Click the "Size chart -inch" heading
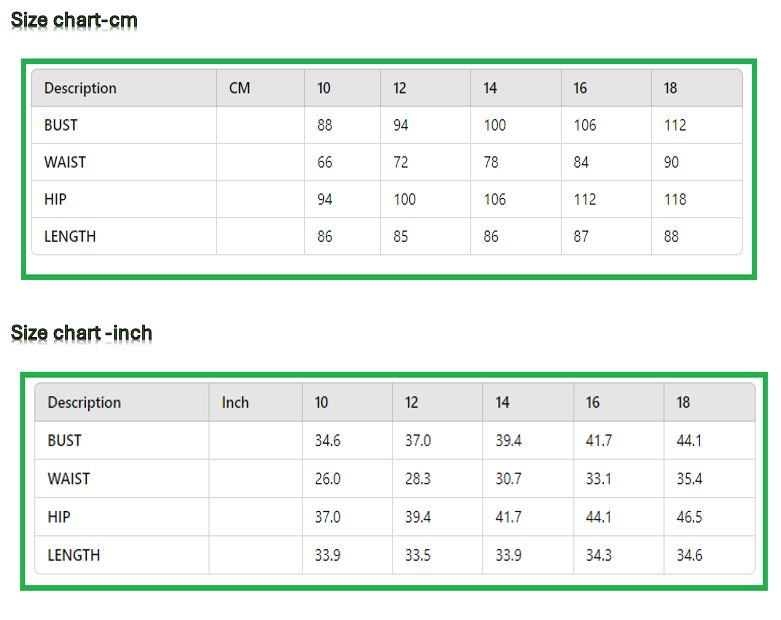Image resolution: width=781 pixels, height=620 pixels. (x=81, y=333)
